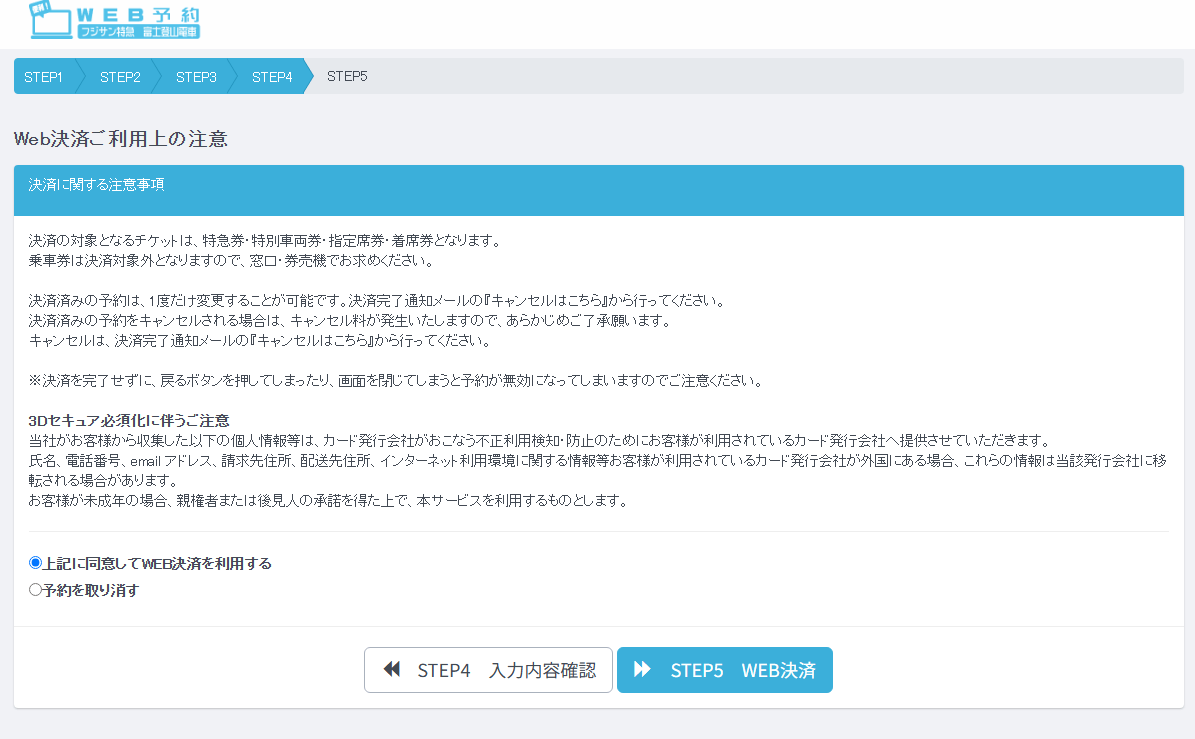The image size is (1195, 739).
Task: Go to STEP2 in the breadcrumb
Action: 120,77
